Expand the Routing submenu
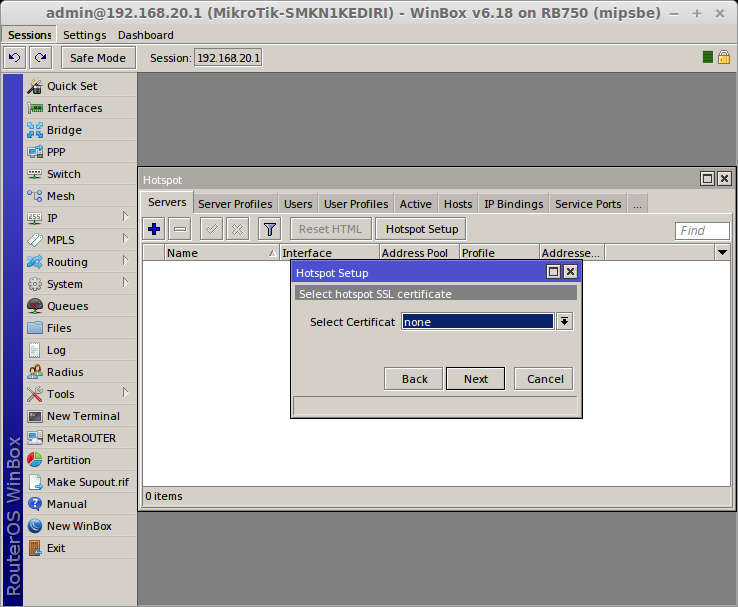 pos(125,261)
